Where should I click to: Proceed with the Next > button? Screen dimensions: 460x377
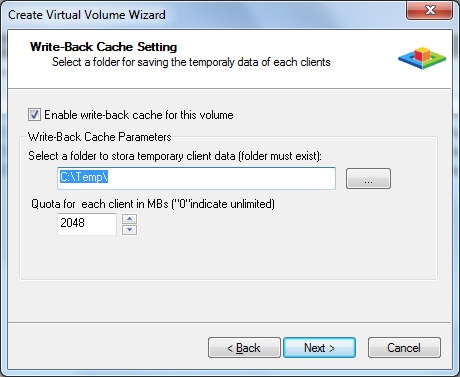point(319,348)
